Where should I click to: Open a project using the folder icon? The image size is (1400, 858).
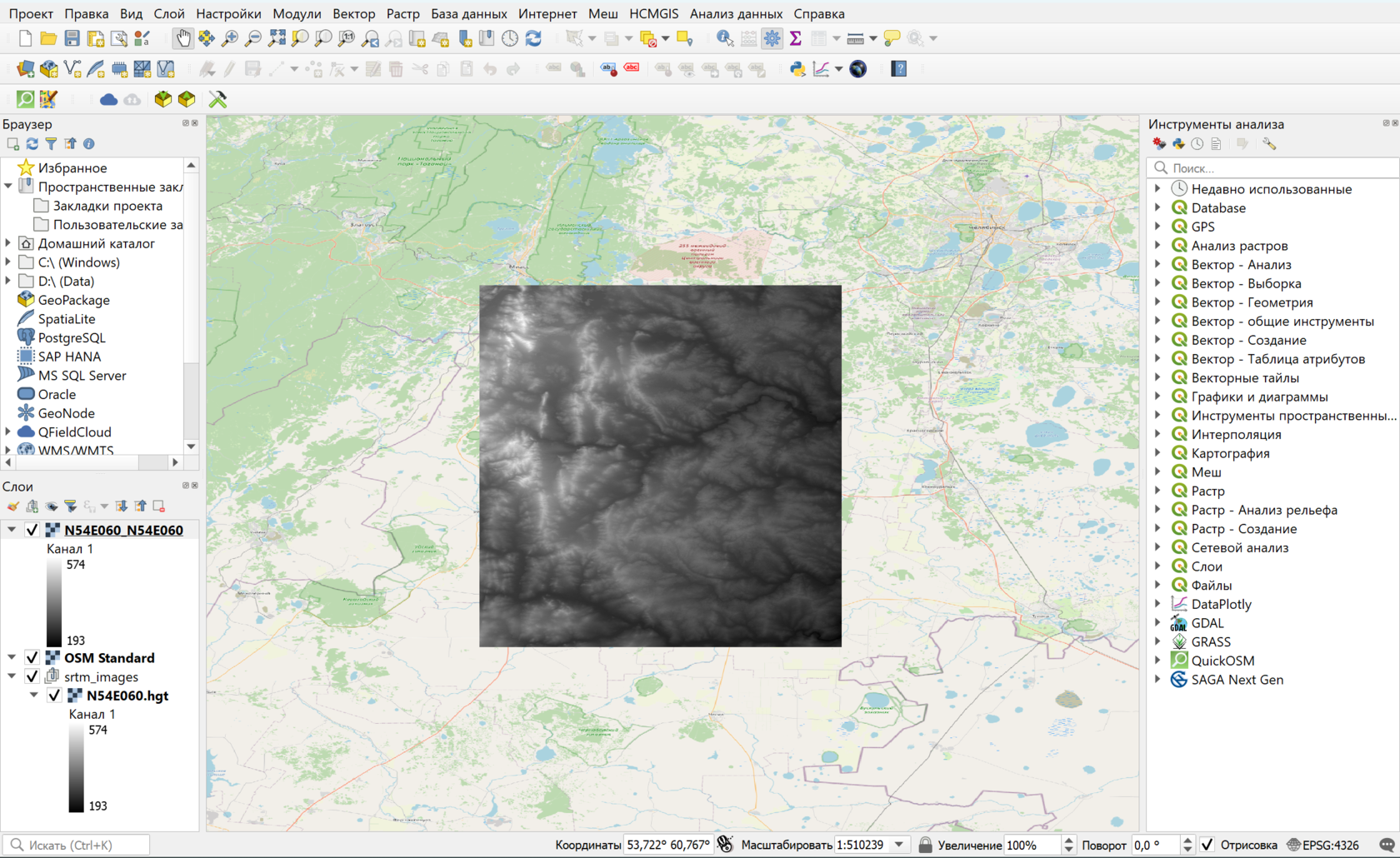[x=48, y=38]
